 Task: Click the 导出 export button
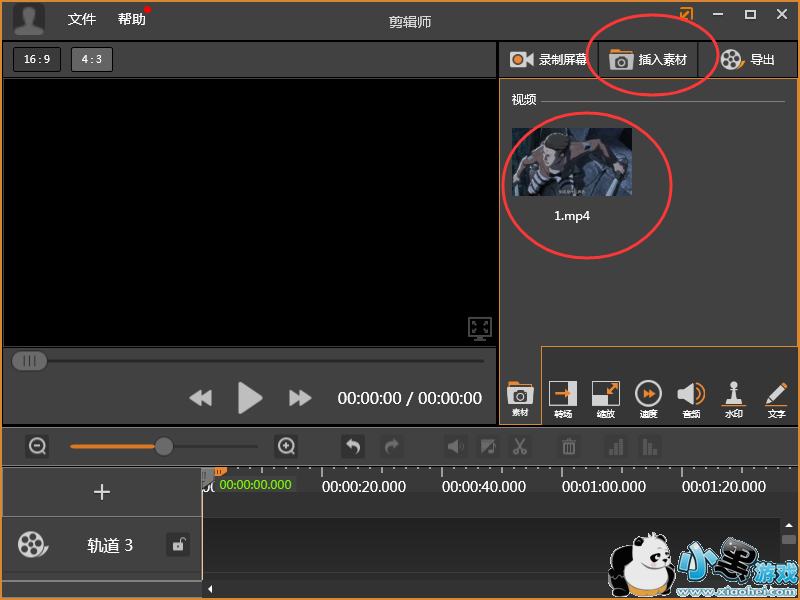click(x=748, y=60)
